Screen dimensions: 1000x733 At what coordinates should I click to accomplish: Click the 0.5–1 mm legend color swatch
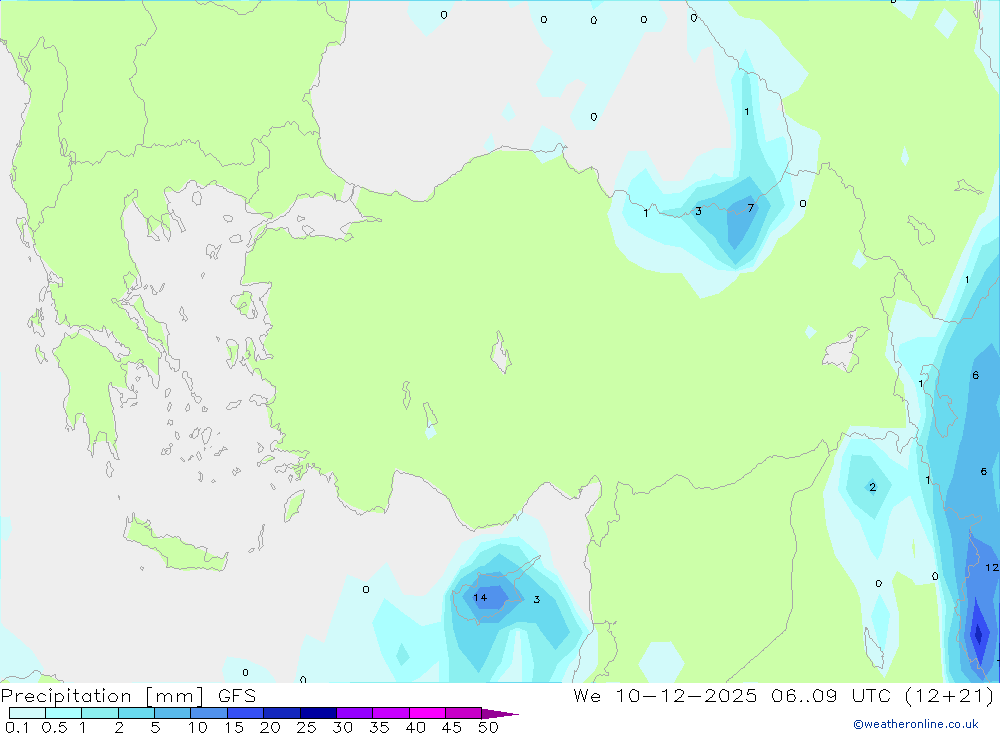(64, 713)
